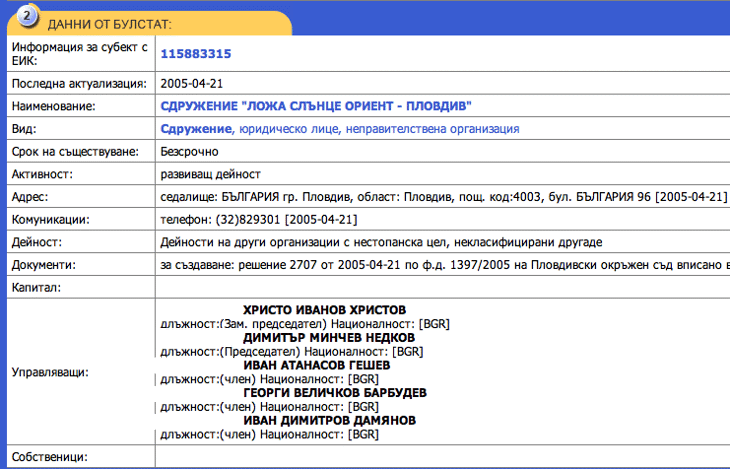Open the EIK link 115883315

tap(196, 54)
